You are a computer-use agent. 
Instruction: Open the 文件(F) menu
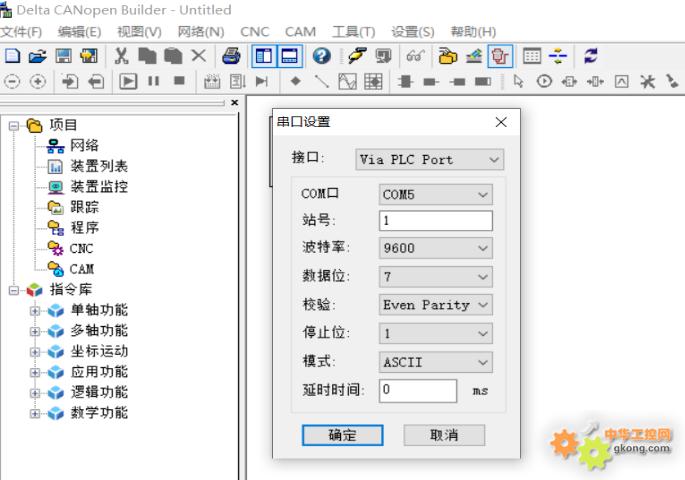point(21,32)
